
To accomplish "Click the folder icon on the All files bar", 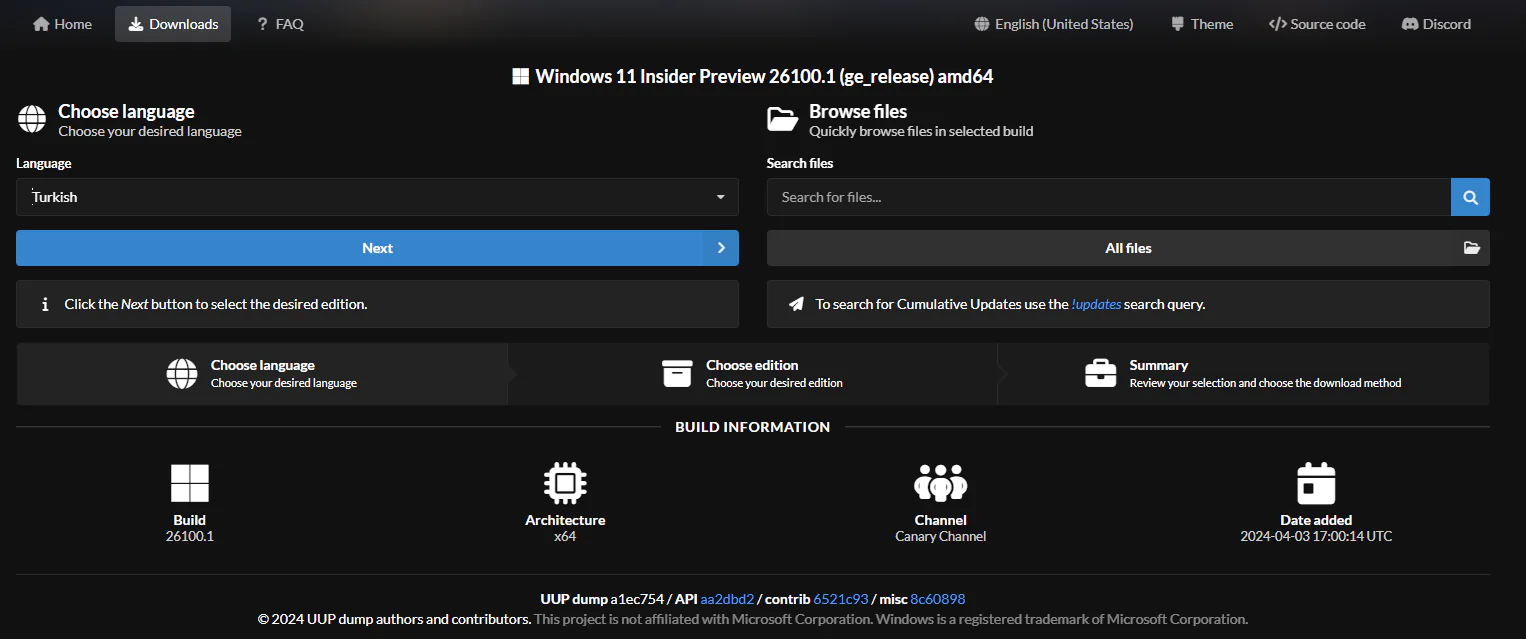I will click(1471, 247).
